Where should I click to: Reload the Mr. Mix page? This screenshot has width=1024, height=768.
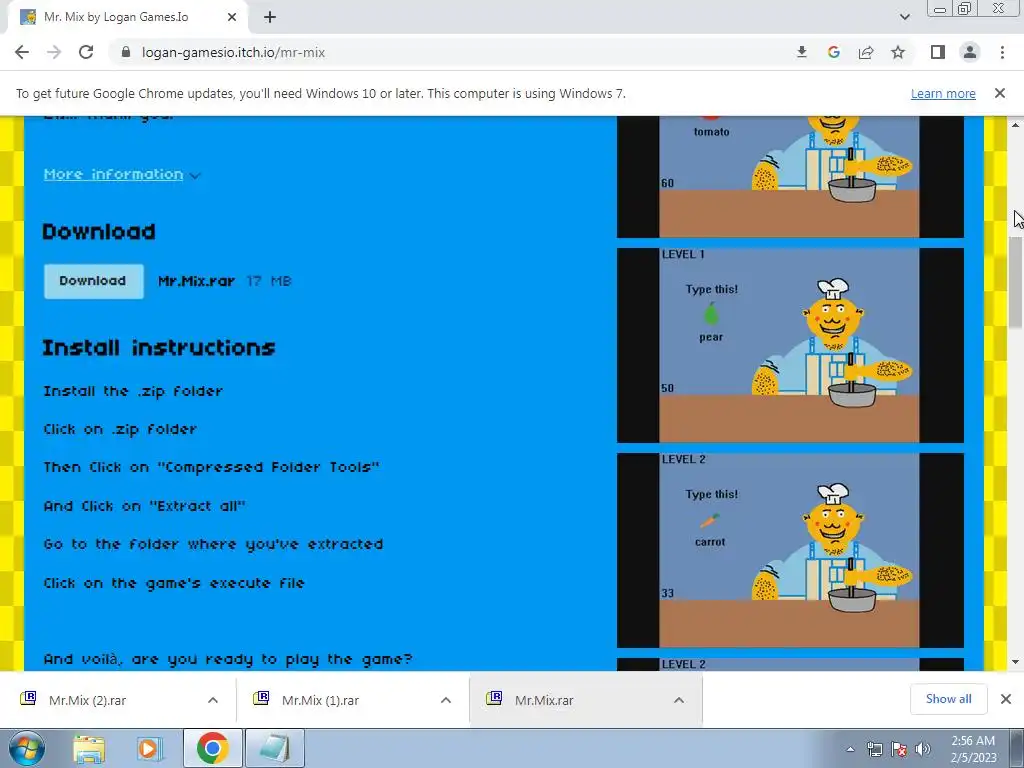86,52
